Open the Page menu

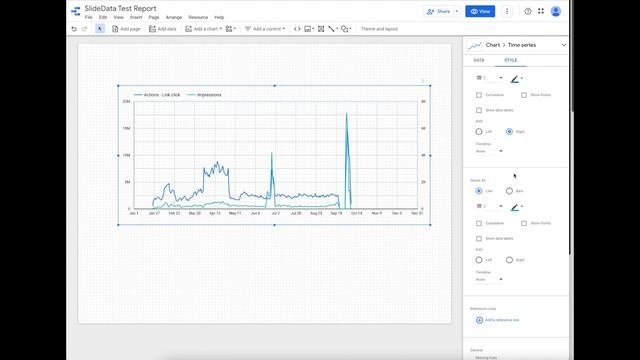pyautogui.click(x=154, y=18)
